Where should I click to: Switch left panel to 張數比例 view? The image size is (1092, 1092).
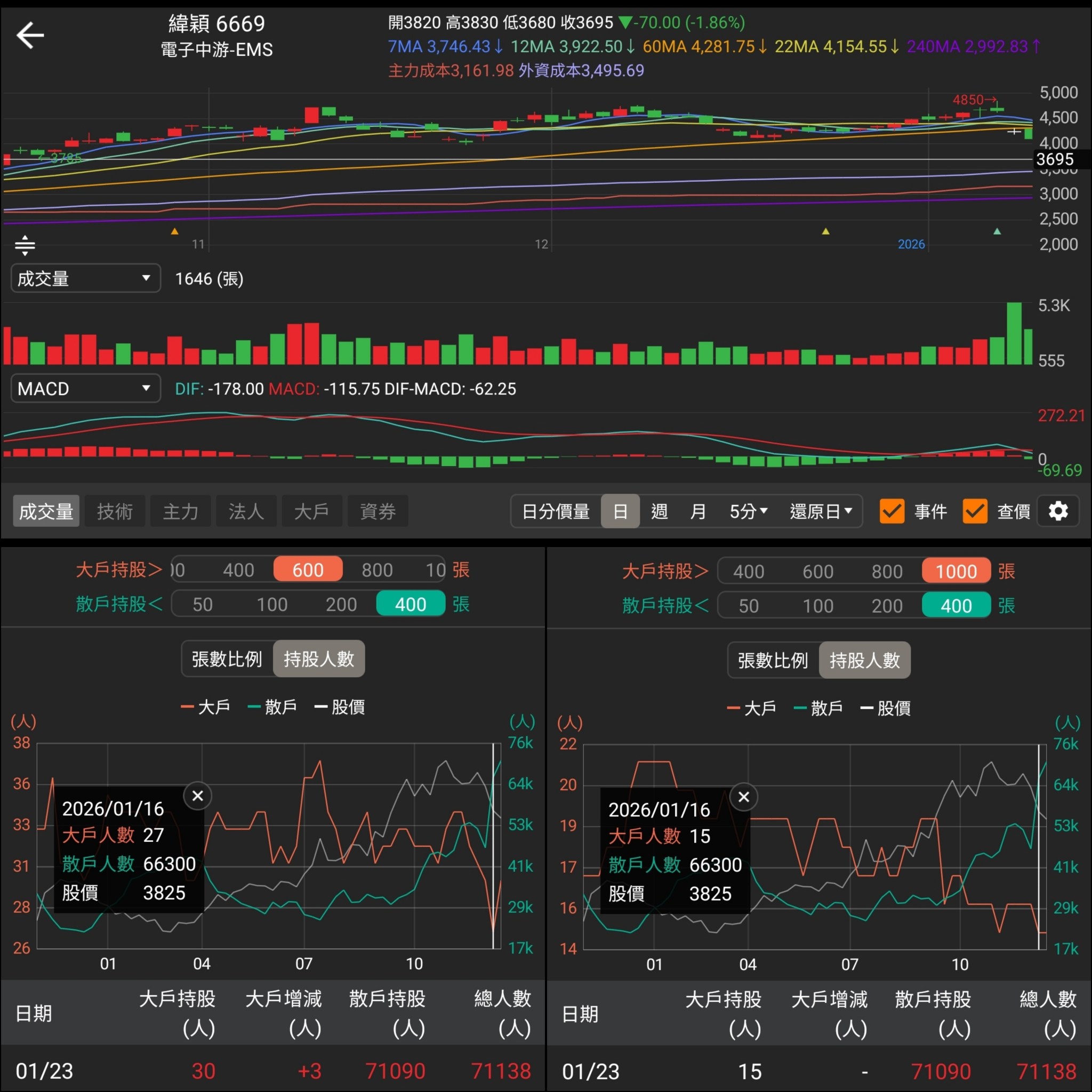pyautogui.click(x=226, y=659)
